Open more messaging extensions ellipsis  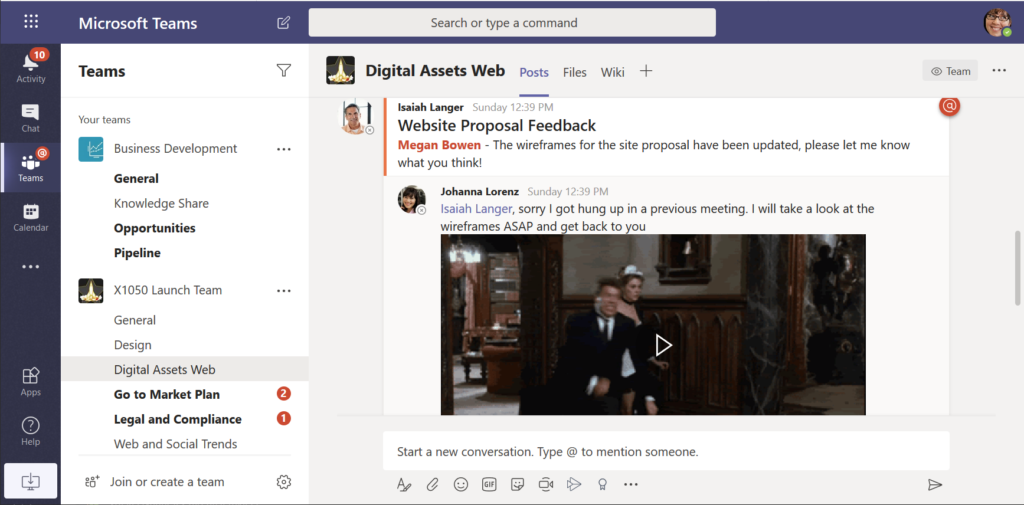pyautogui.click(x=630, y=485)
